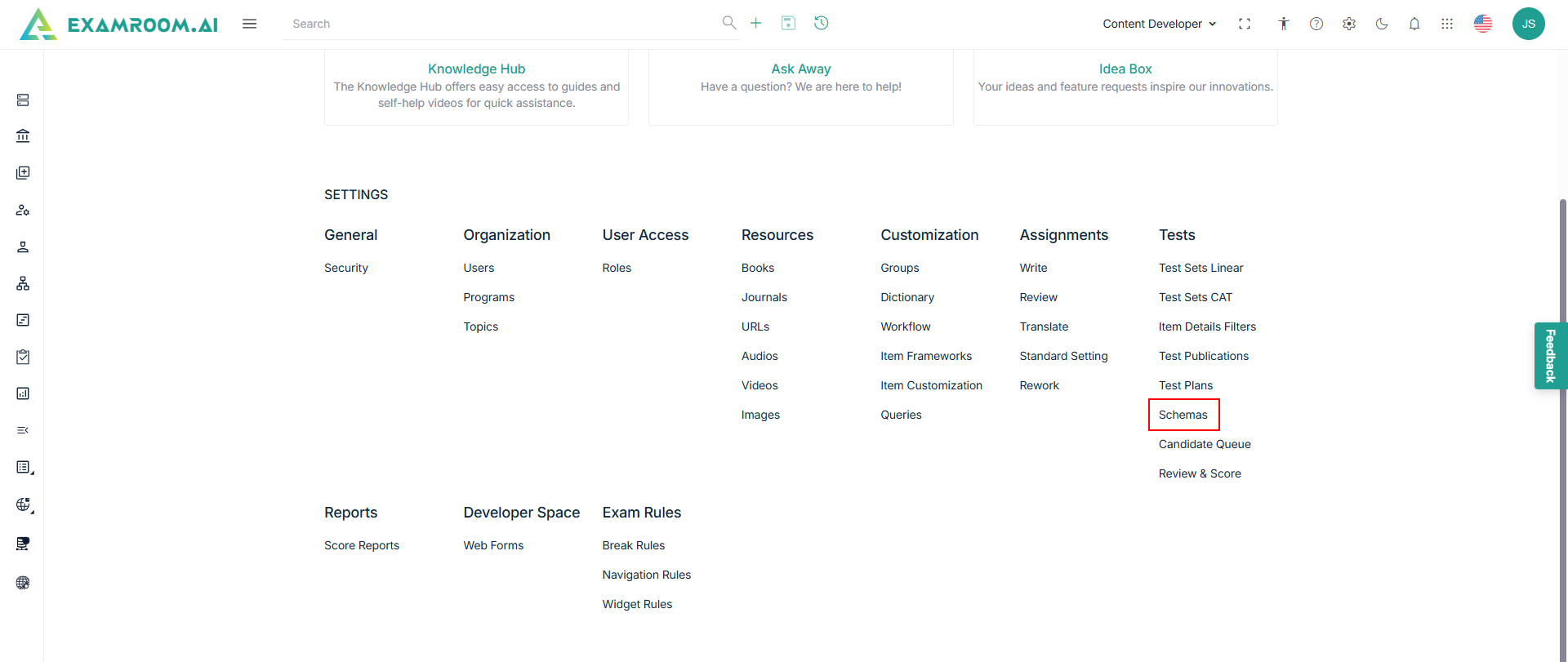Screen dimensions: 1568x662
Task: Open the apps grid icon
Action: coord(1447,24)
